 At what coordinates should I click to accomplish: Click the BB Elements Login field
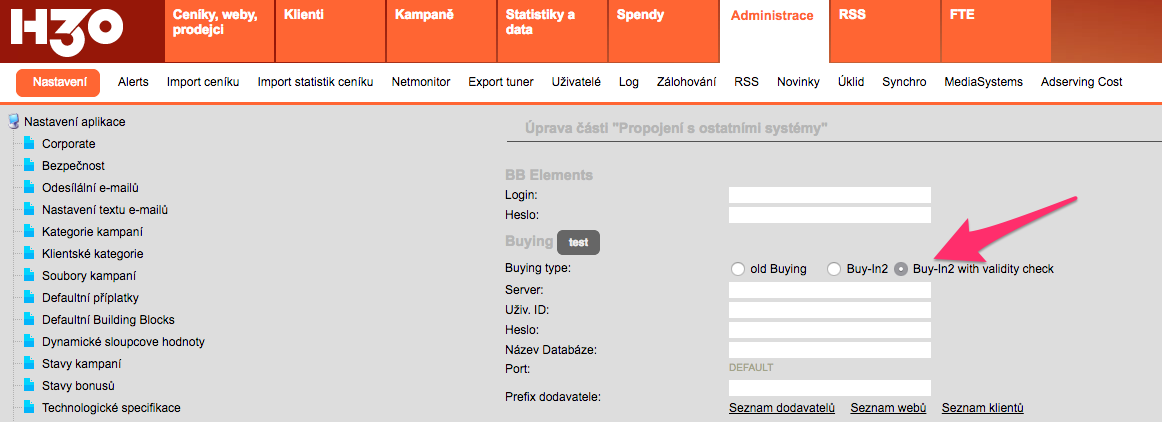(x=829, y=195)
